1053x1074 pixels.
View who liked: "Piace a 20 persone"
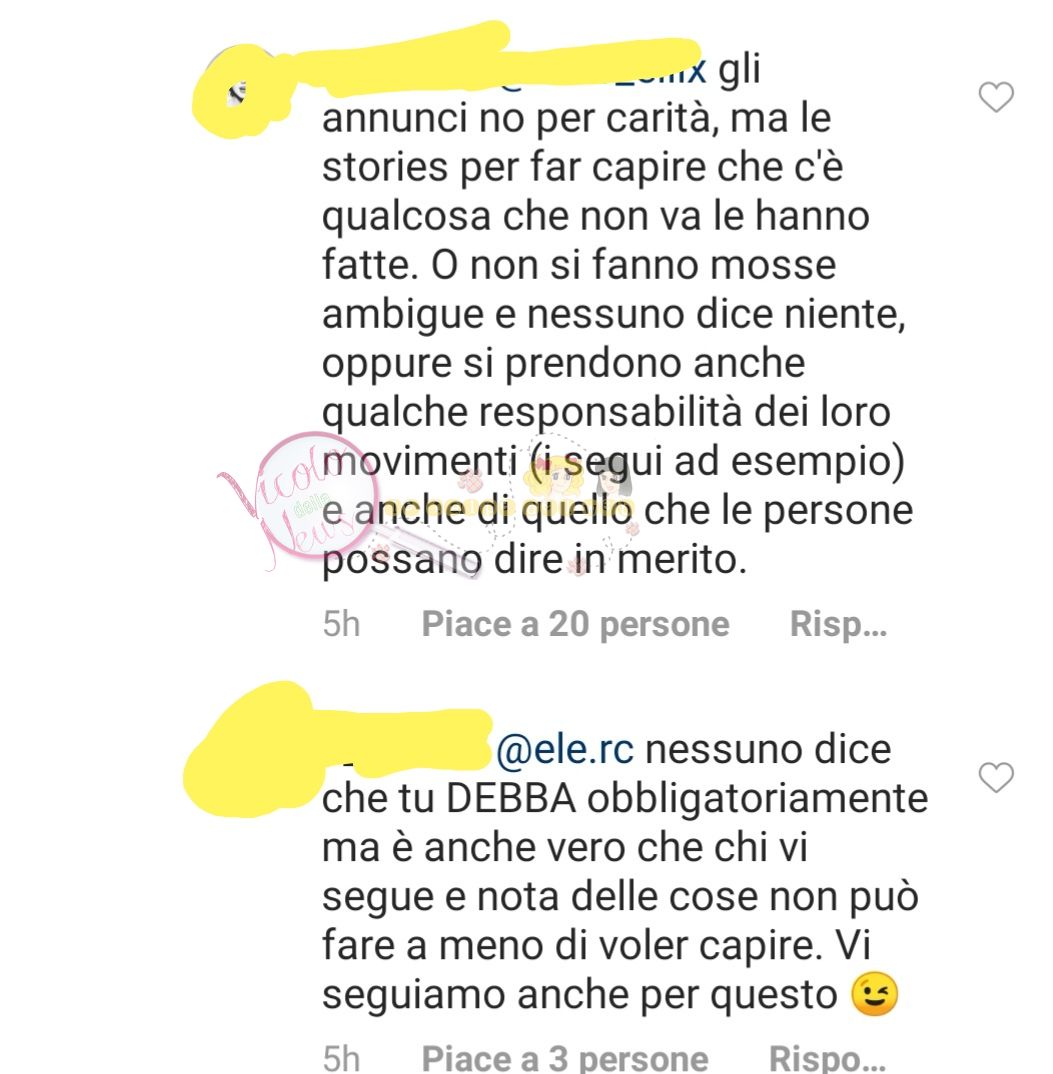tap(575, 624)
